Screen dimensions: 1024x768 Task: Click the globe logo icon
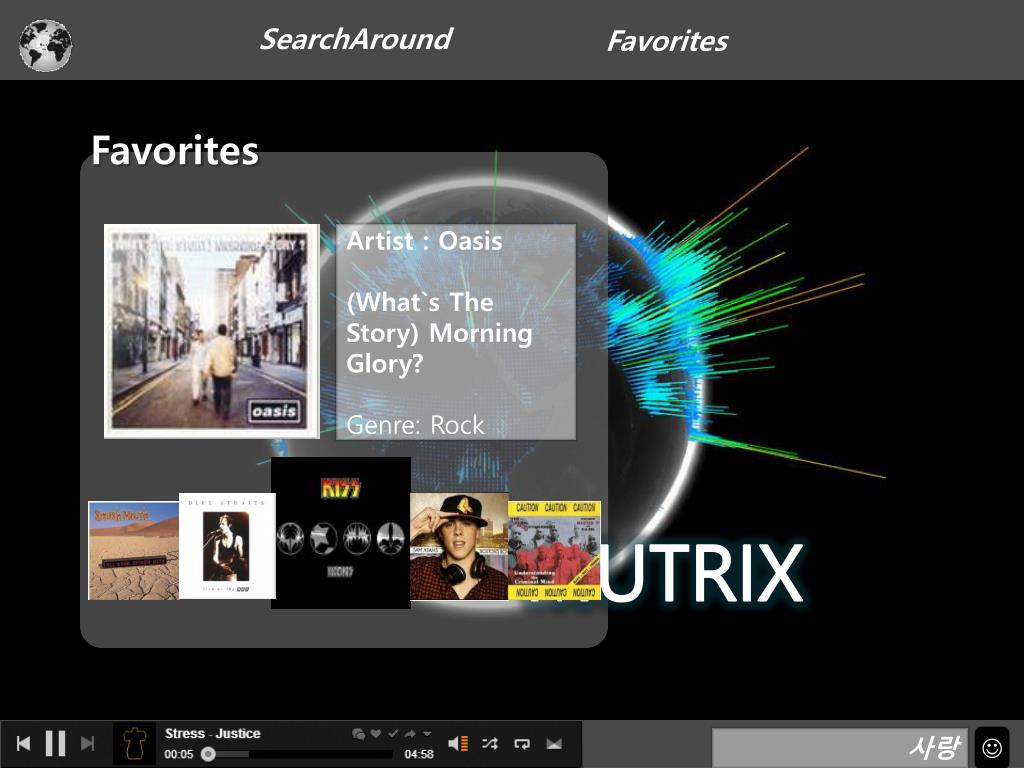(46, 45)
